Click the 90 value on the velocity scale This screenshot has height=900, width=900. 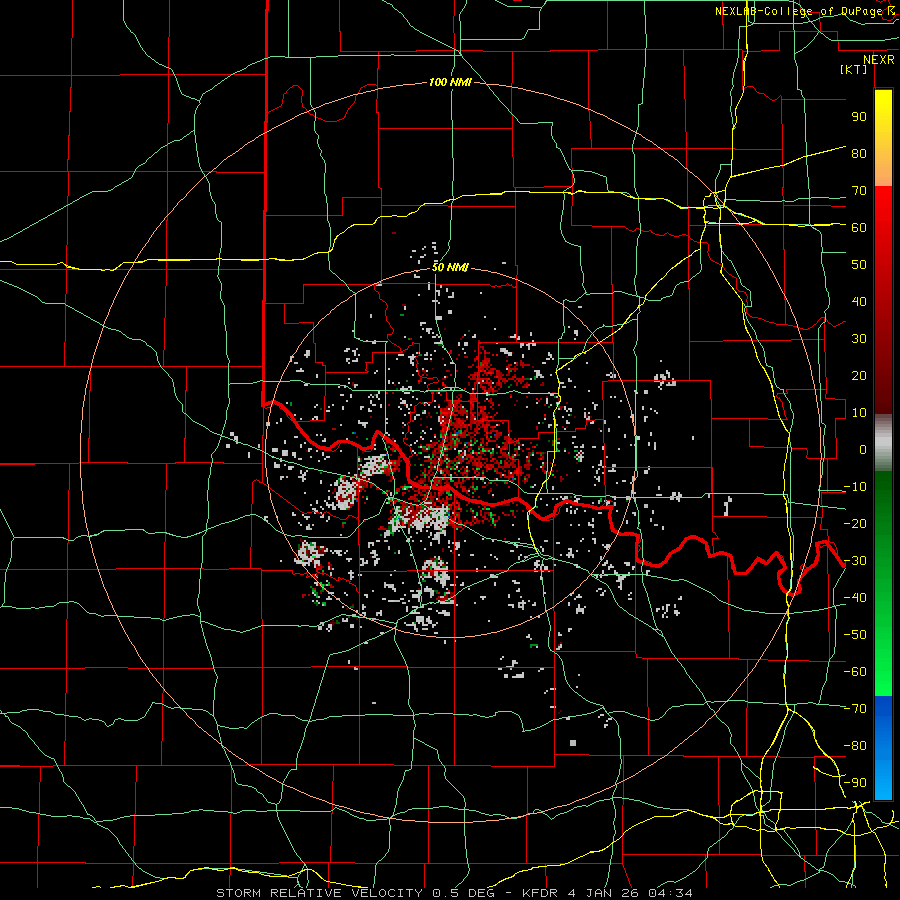pyautogui.click(x=859, y=117)
